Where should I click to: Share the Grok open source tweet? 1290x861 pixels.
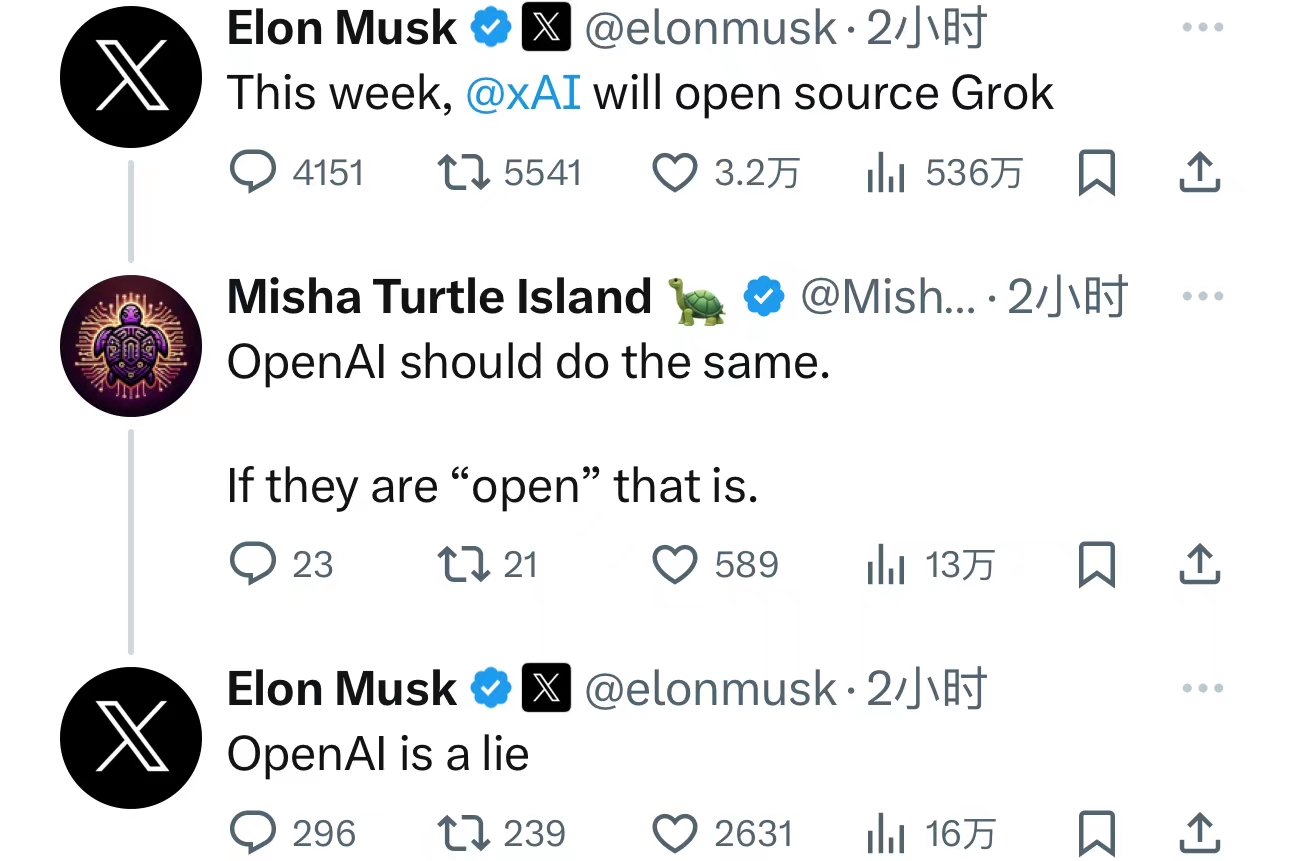1199,173
